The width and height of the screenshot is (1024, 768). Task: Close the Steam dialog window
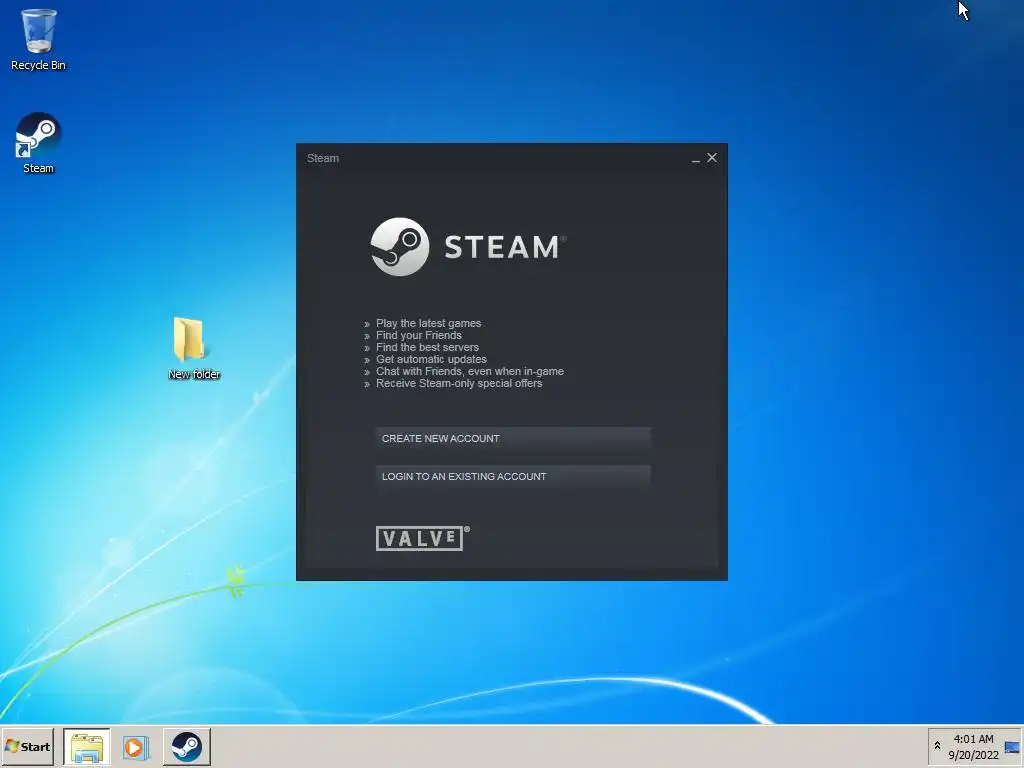(712, 157)
